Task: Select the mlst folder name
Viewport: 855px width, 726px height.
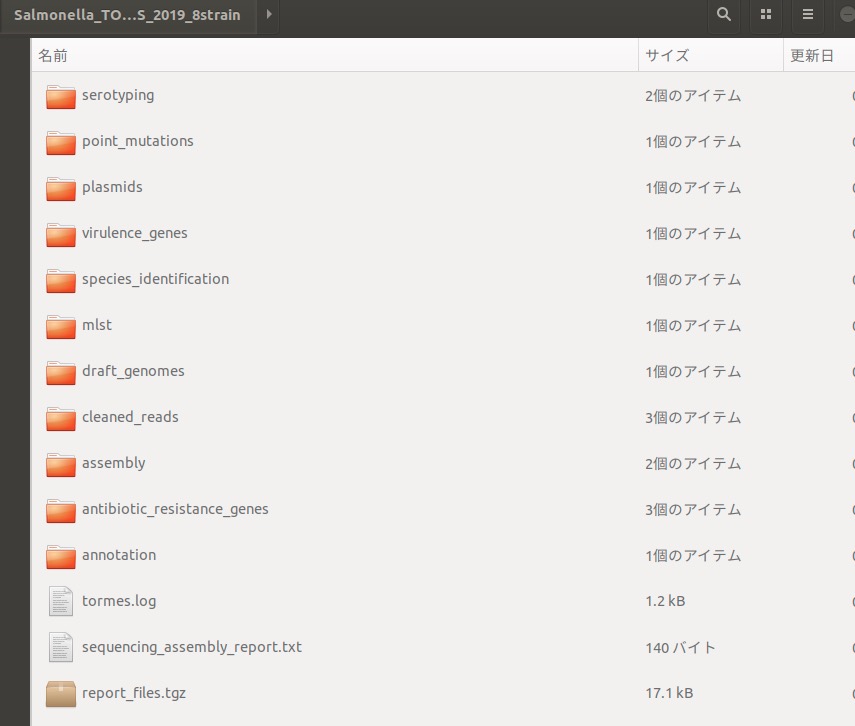Action: [x=97, y=325]
